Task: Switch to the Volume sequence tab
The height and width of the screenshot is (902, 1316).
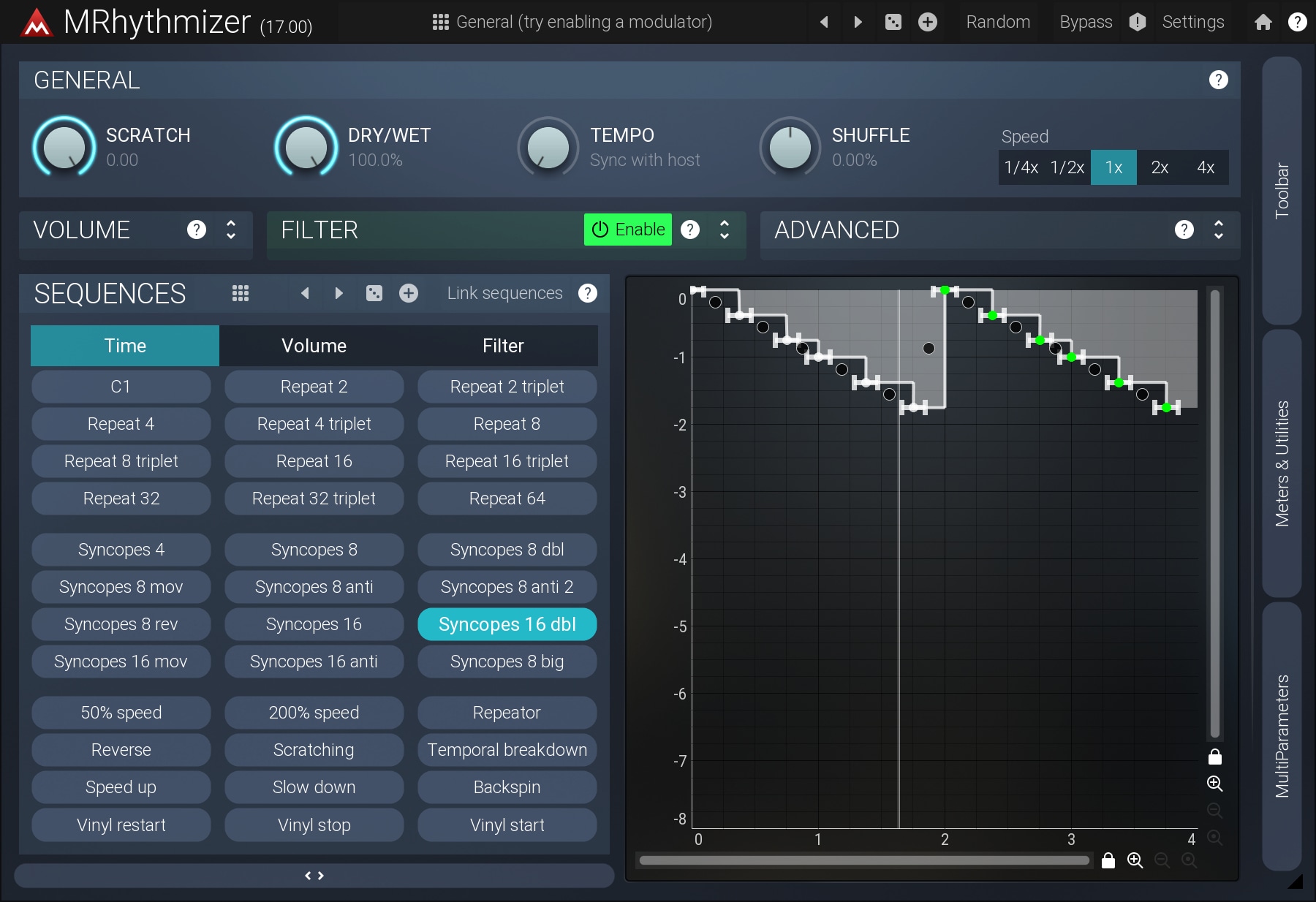Action: 314,346
